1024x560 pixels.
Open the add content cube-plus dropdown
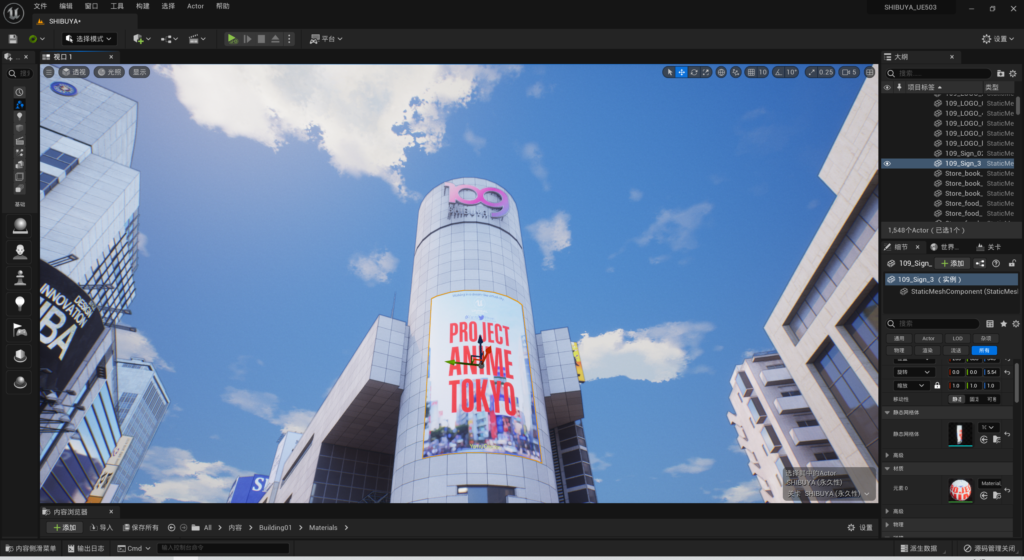pyautogui.click(x=142, y=39)
